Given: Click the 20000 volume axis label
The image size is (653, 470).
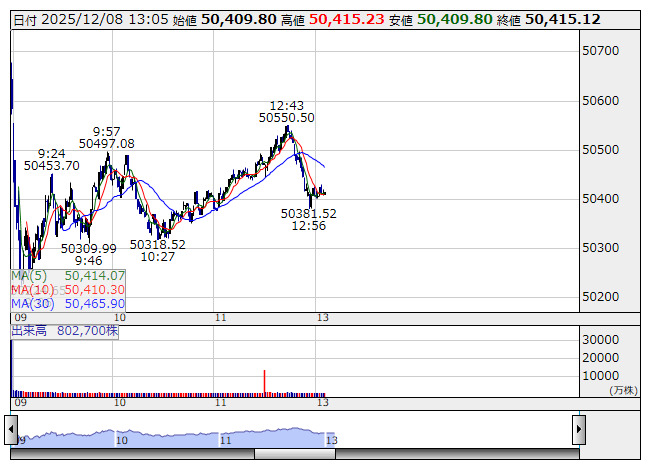Looking at the screenshot, I should [601, 358].
